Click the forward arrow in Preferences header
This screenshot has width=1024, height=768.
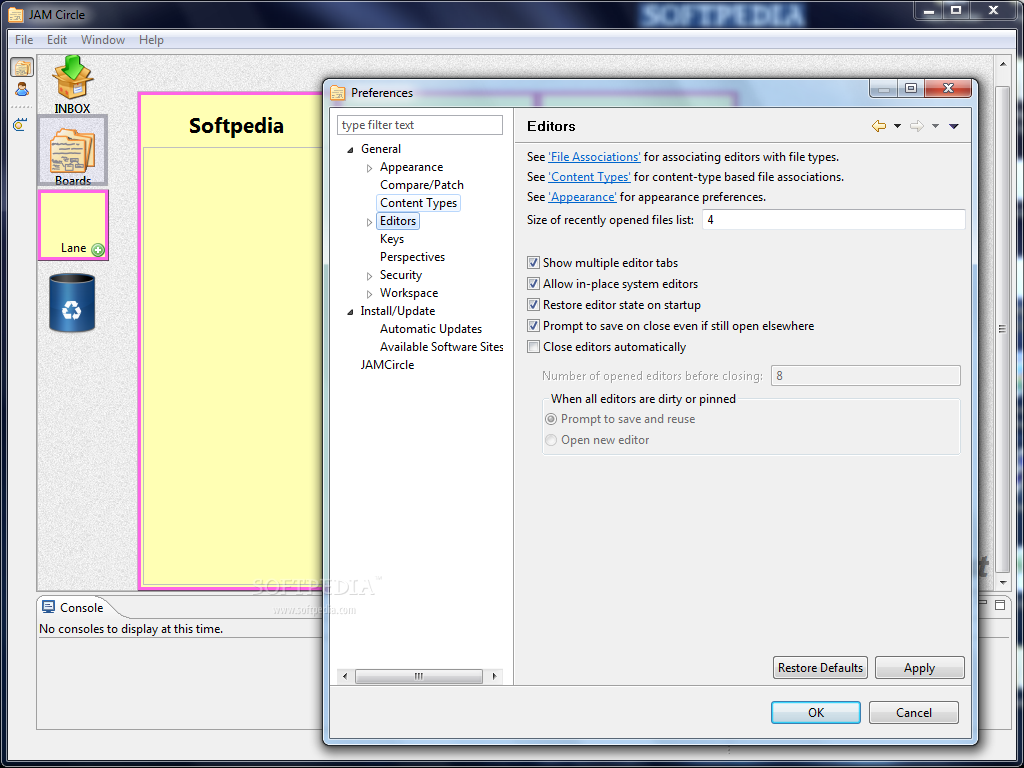pyautogui.click(x=917, y=126)
